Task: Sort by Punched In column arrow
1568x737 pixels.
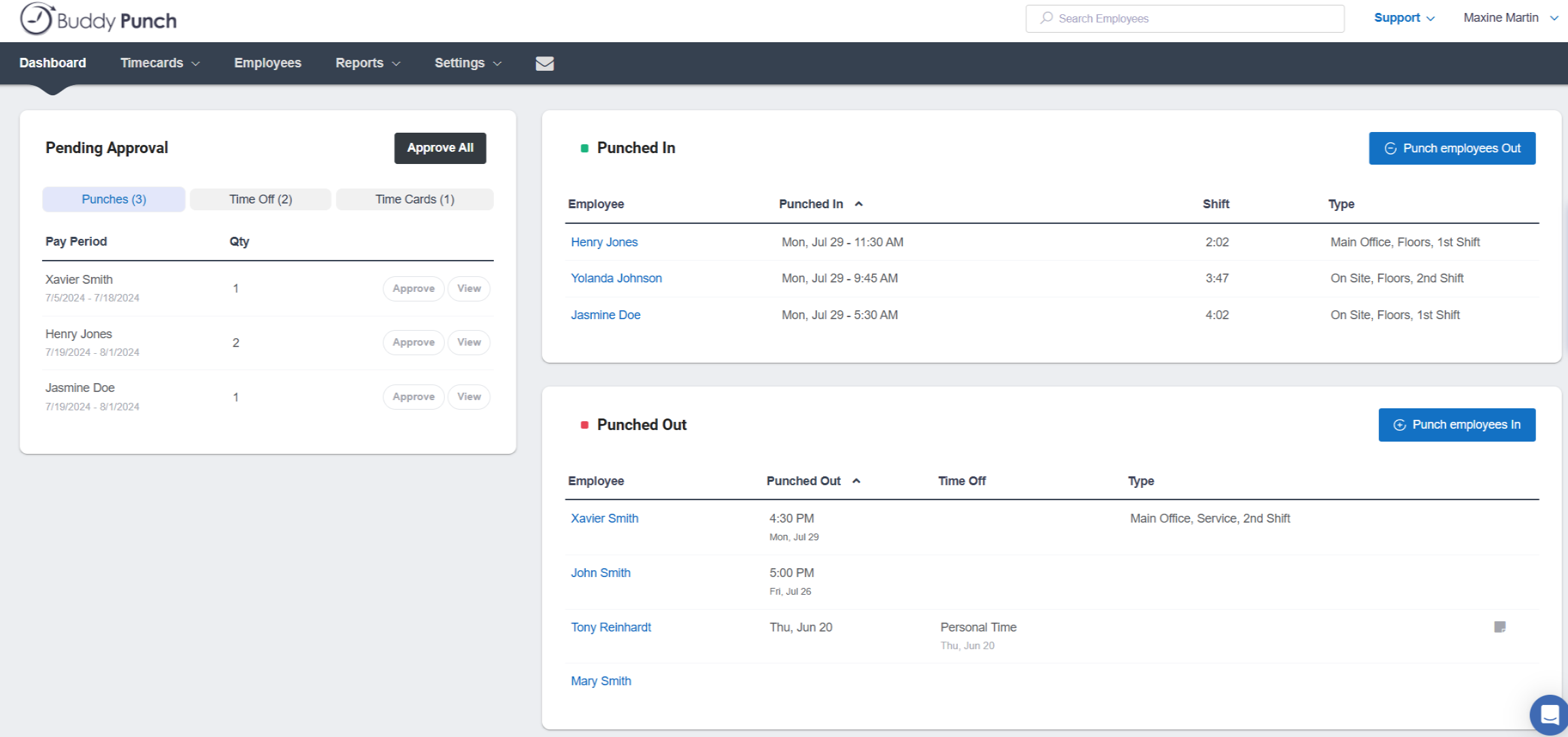Action: click(858, 204)
